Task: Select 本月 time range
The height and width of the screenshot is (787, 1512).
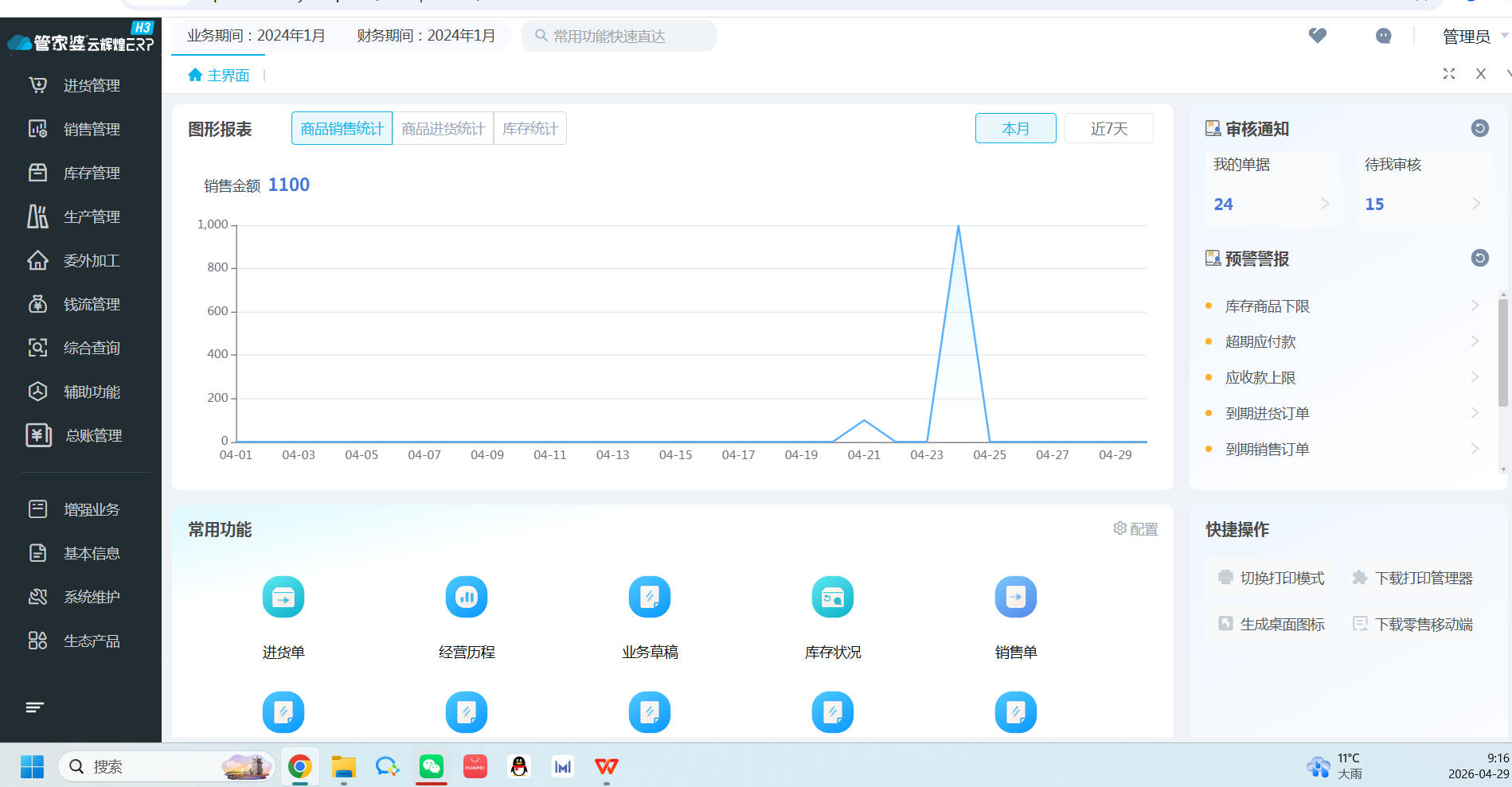Action: (1016, 128)
